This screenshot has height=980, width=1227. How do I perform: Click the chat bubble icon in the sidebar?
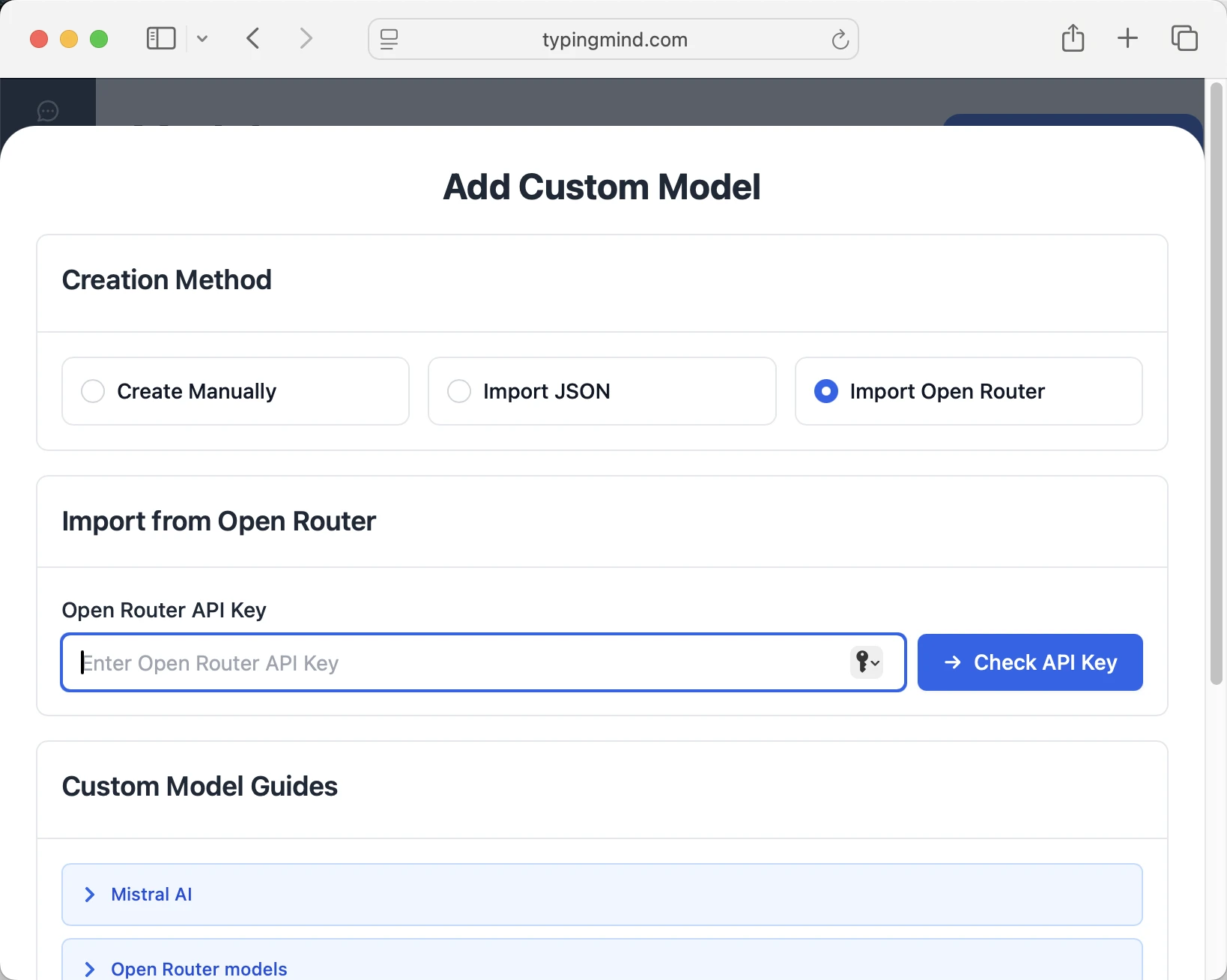coord(47,110)
